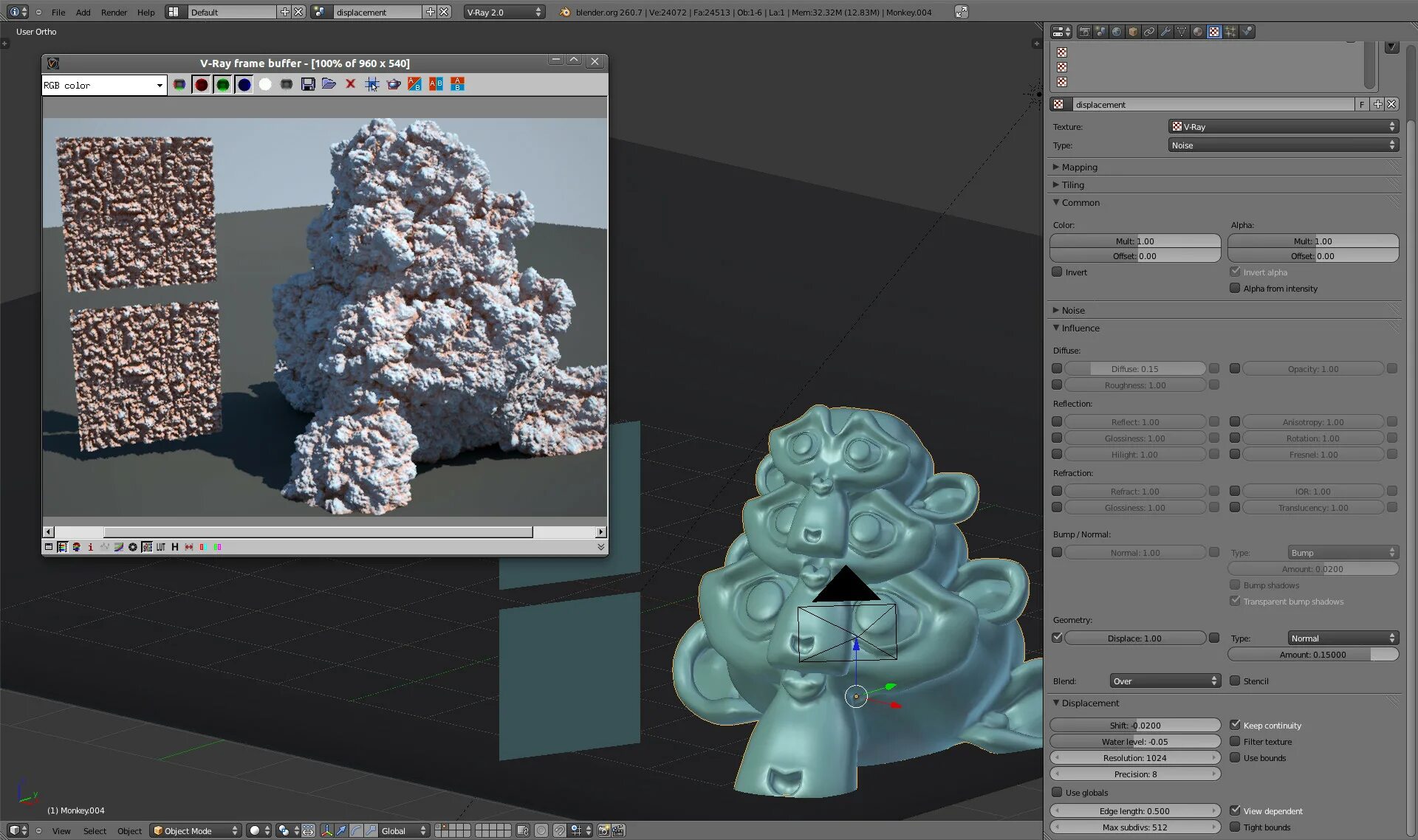The image size is (1418, 840).
Task: Open the RGB color channel dropdown
Action: pos(103,86)
